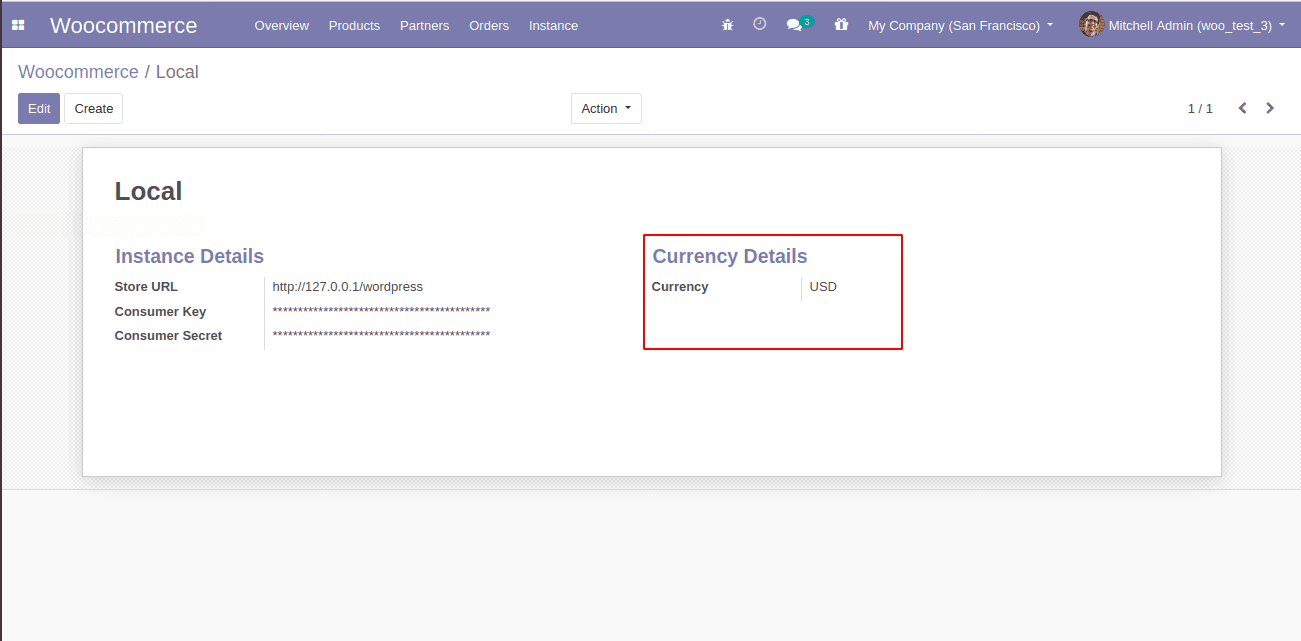Click the Edit button
The image size is (1301, 641).
39,109
